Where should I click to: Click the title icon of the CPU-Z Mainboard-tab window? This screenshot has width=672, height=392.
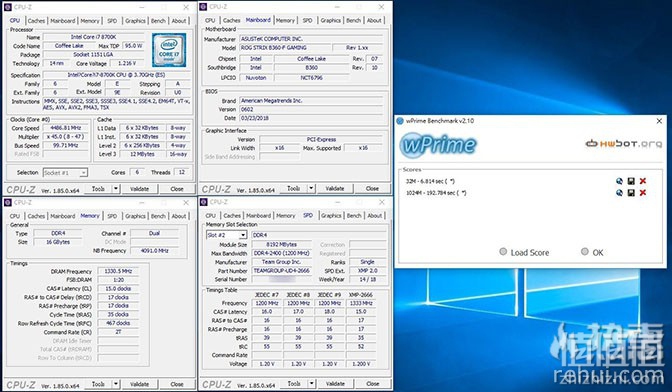pos(204,7)
